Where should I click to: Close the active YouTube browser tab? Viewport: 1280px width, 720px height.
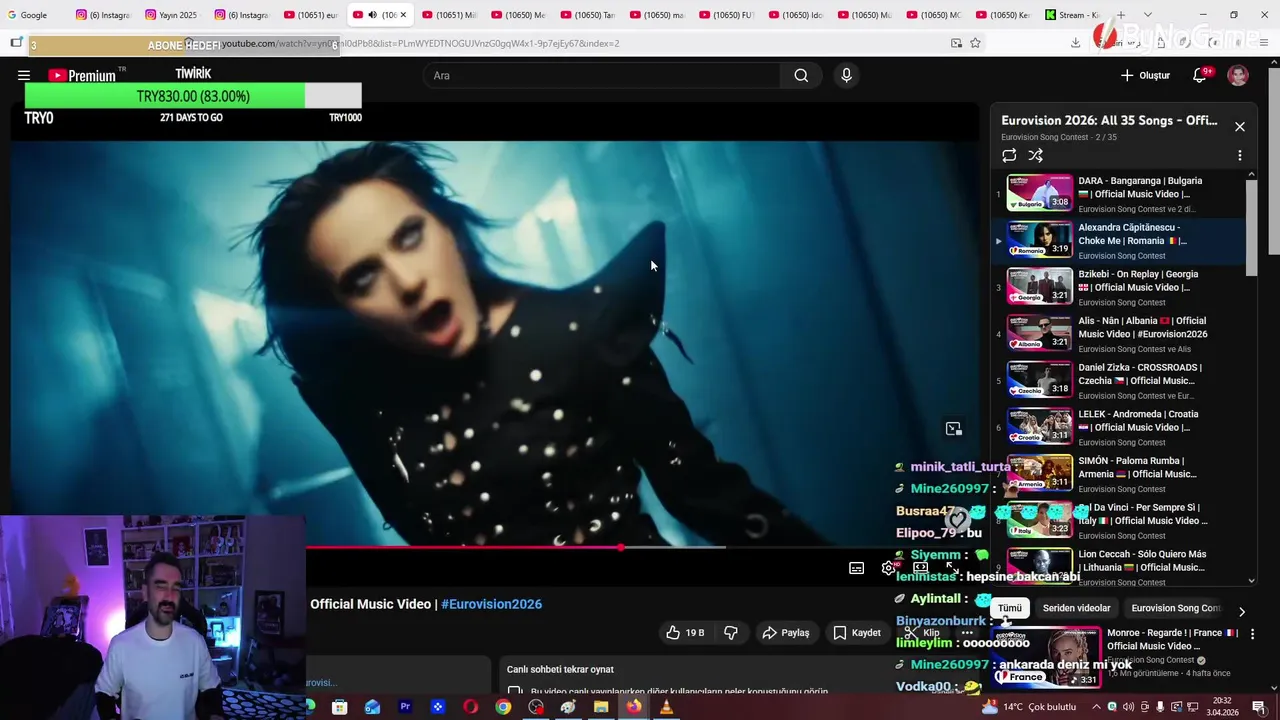pos(403,15)
